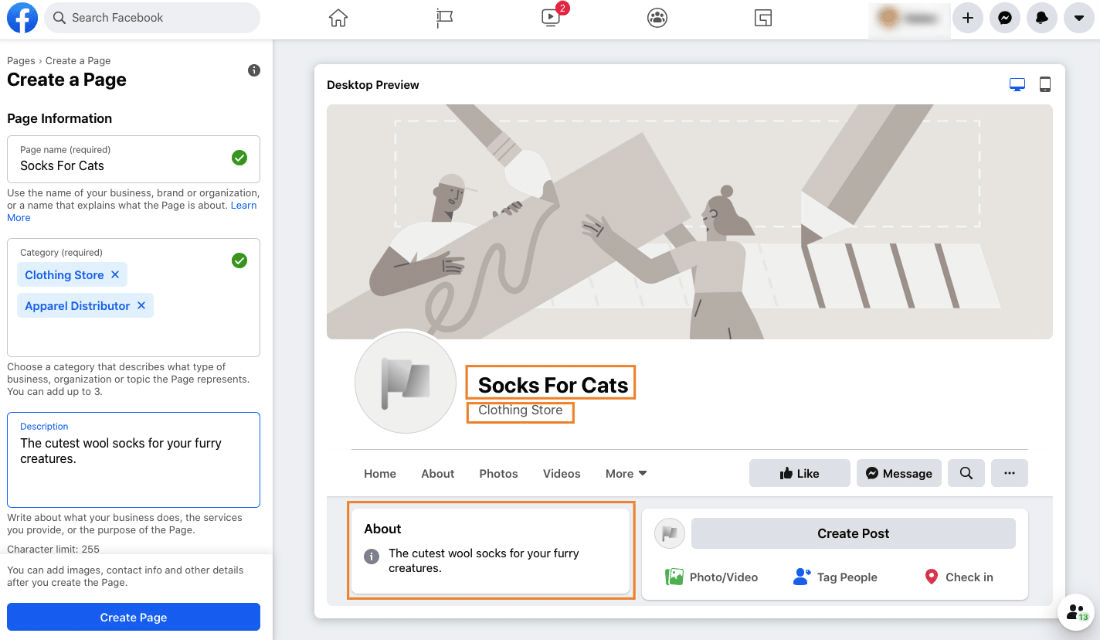
Task: Remove the Clothing Store category
Action: (113, 274)
